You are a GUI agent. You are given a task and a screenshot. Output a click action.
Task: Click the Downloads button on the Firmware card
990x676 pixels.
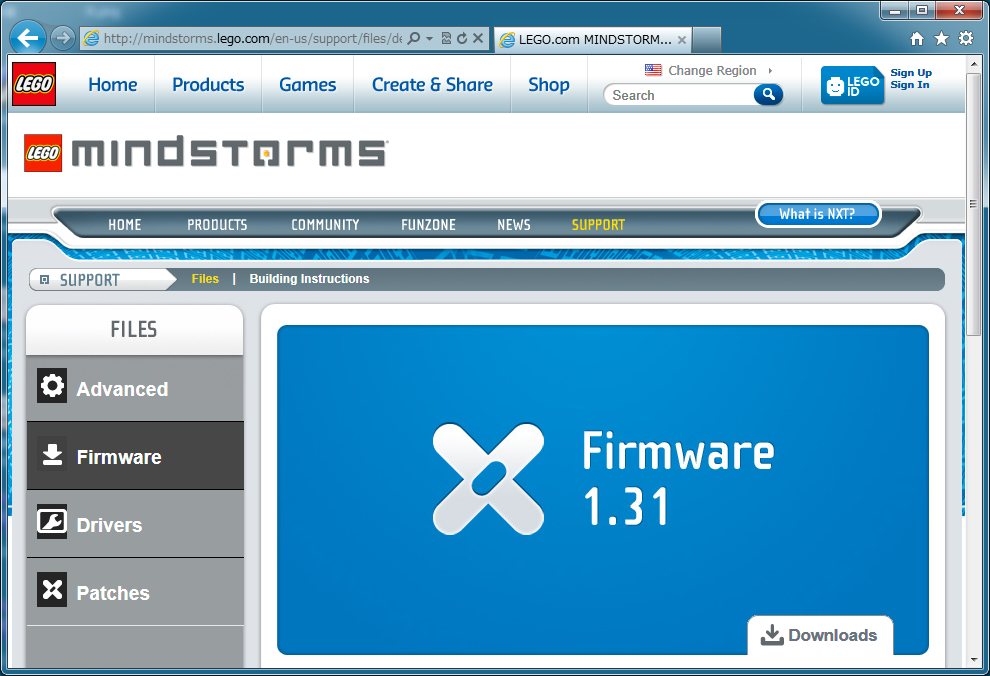[820, 635]
